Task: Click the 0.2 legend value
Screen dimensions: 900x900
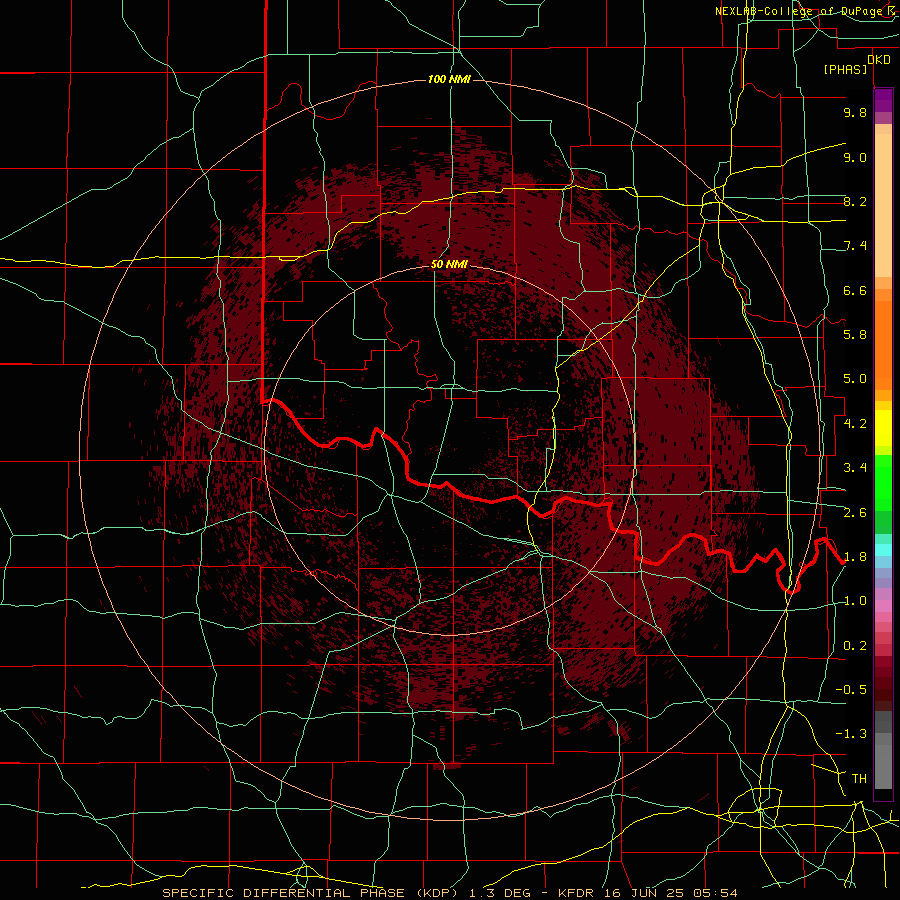Action: [x=855, y=646]
